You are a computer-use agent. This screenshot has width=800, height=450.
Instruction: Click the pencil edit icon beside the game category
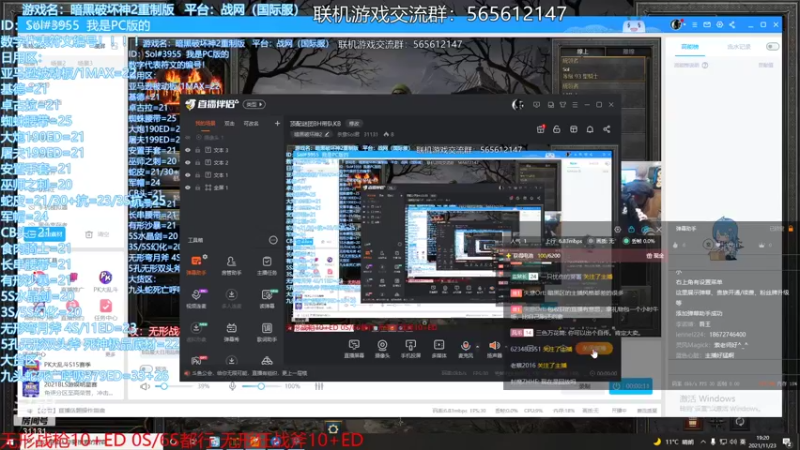[x=327, y=134]
